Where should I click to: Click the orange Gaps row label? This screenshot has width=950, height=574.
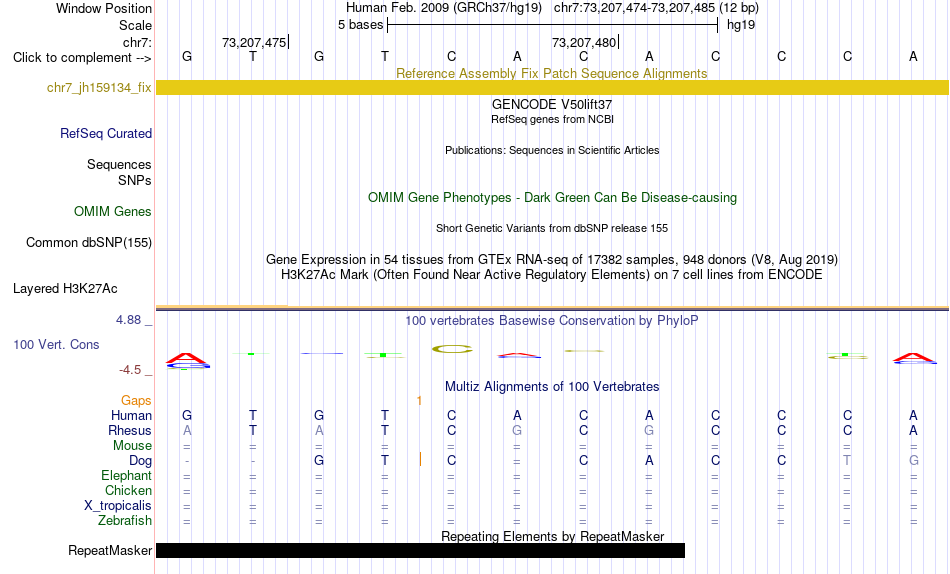point(136,400)
